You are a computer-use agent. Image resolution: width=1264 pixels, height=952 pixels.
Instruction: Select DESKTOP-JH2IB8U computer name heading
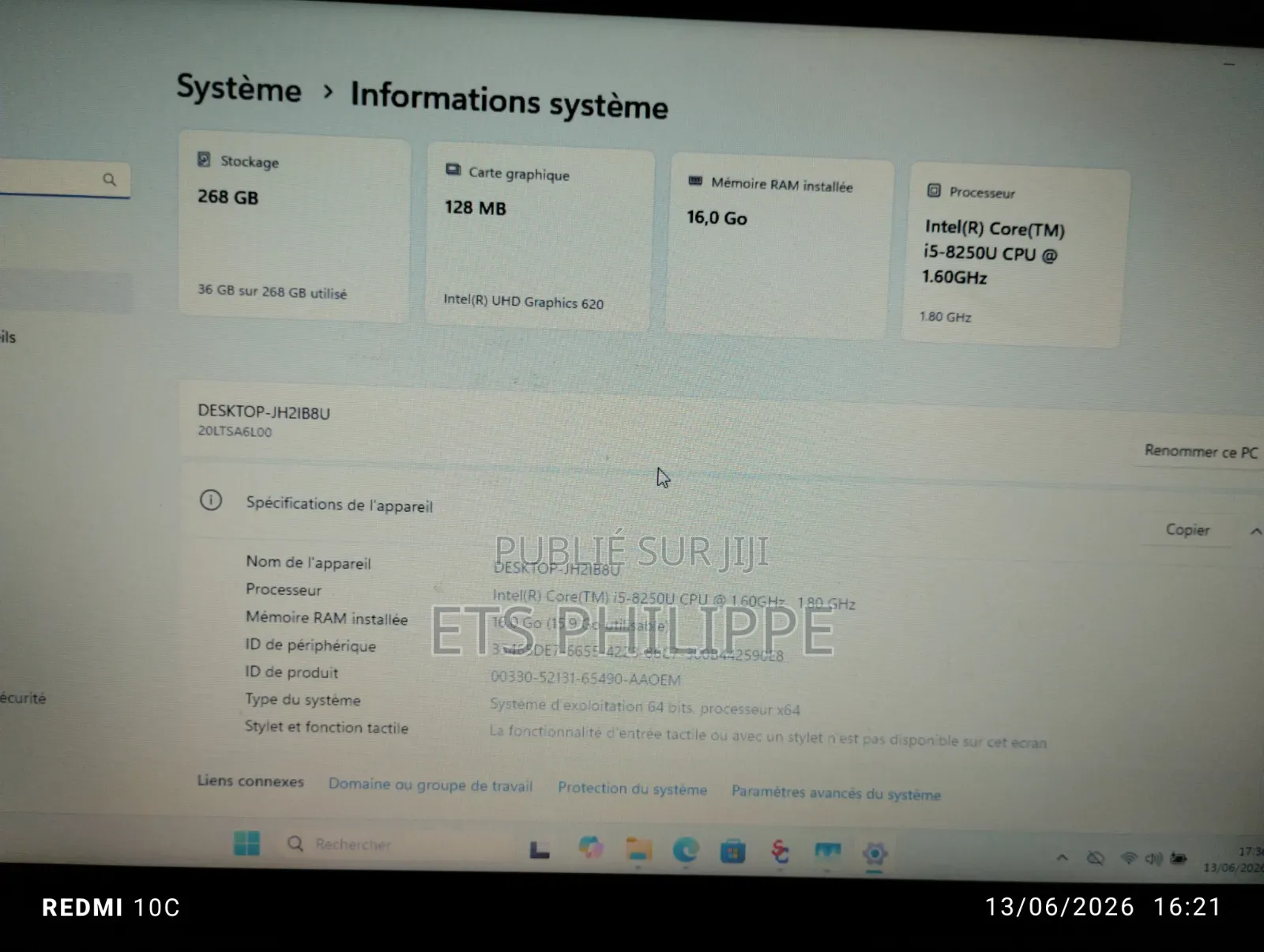click(264, 412)
